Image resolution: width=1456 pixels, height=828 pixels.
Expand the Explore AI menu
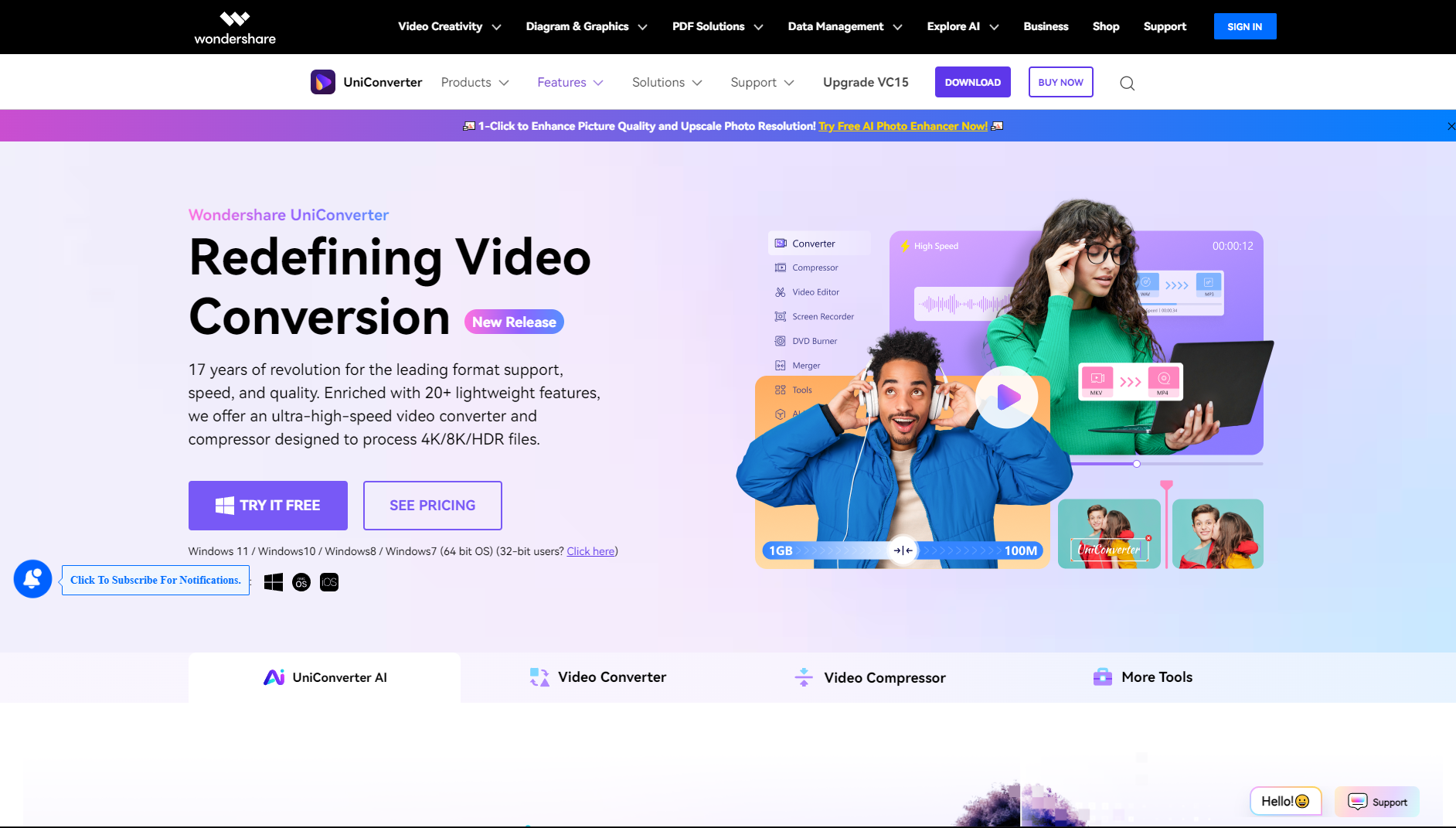pyautogui.click(x=962, y=26)
